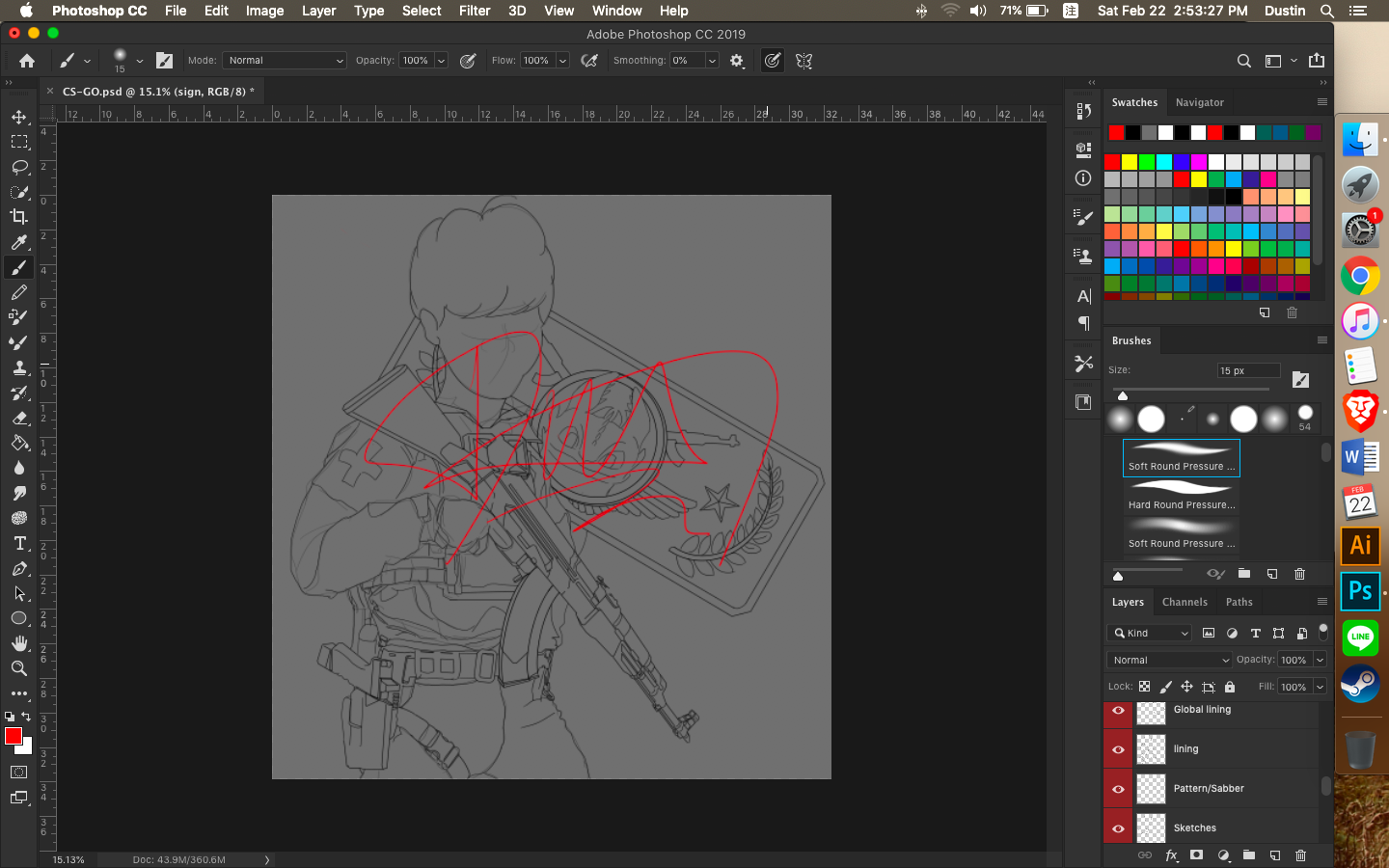
Task: Click the Share icon in options bar
Action: point(1317,61)
